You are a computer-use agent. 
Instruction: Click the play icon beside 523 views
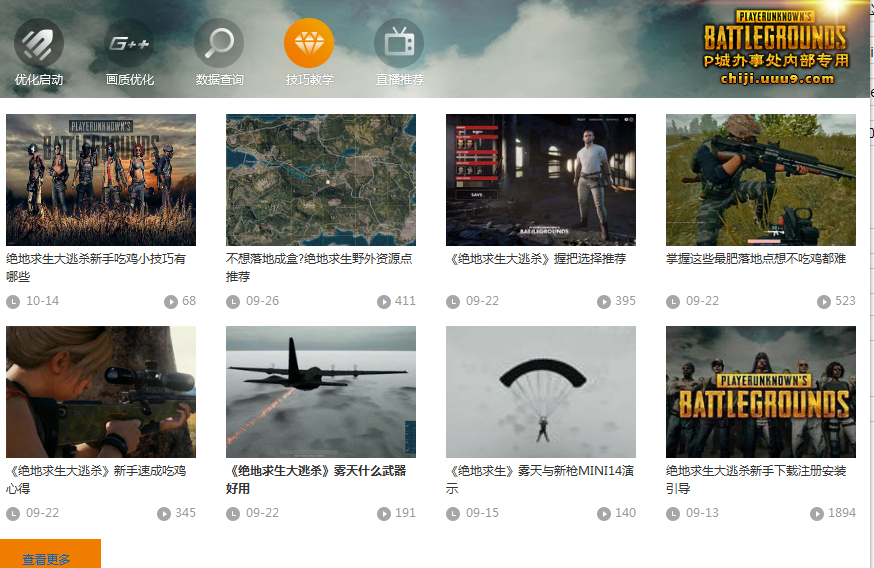tap(824, 302)
